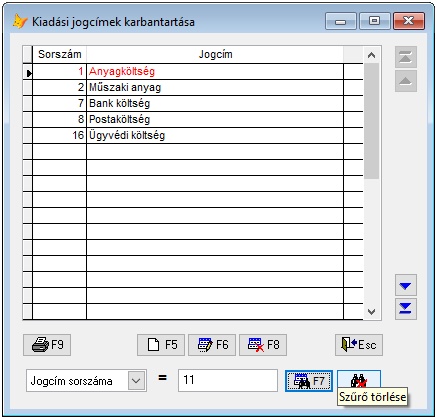Image resolution: width=437 pixels, height=419 pixels.
Task: Click the printer F9 button
Action: point(47,345)
